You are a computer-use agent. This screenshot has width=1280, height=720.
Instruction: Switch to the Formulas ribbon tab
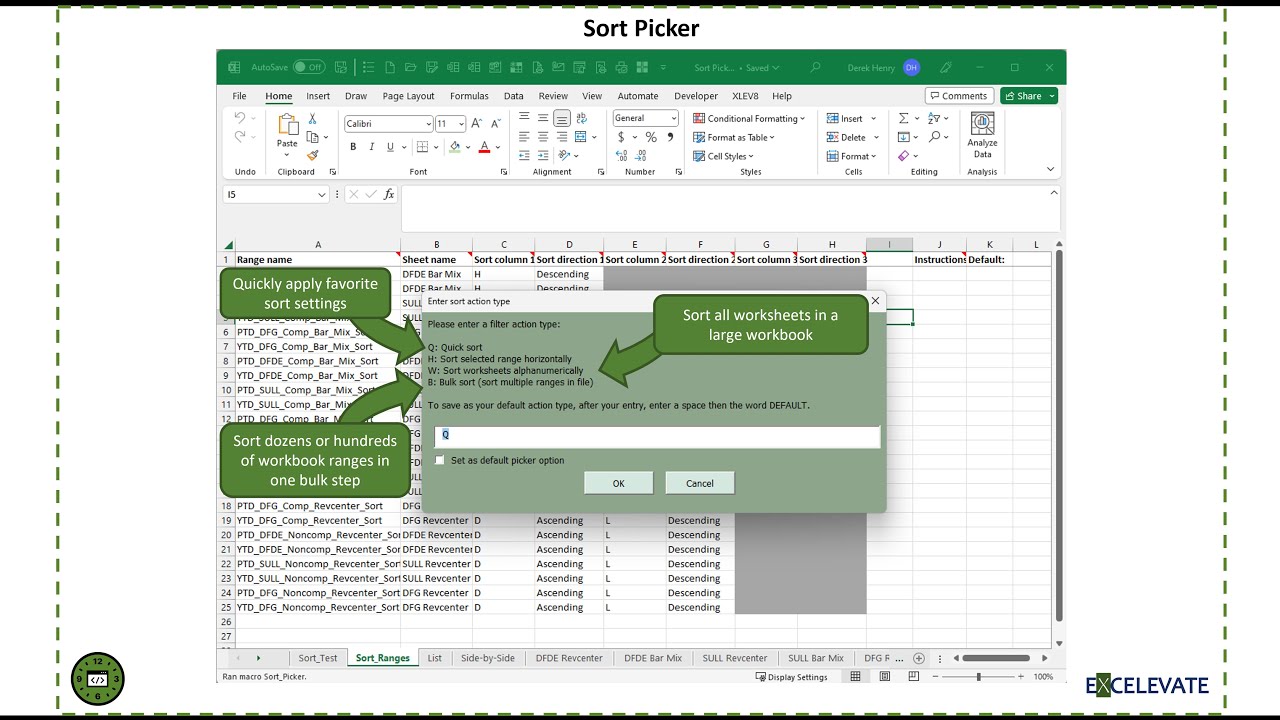[x=469, y=96]
